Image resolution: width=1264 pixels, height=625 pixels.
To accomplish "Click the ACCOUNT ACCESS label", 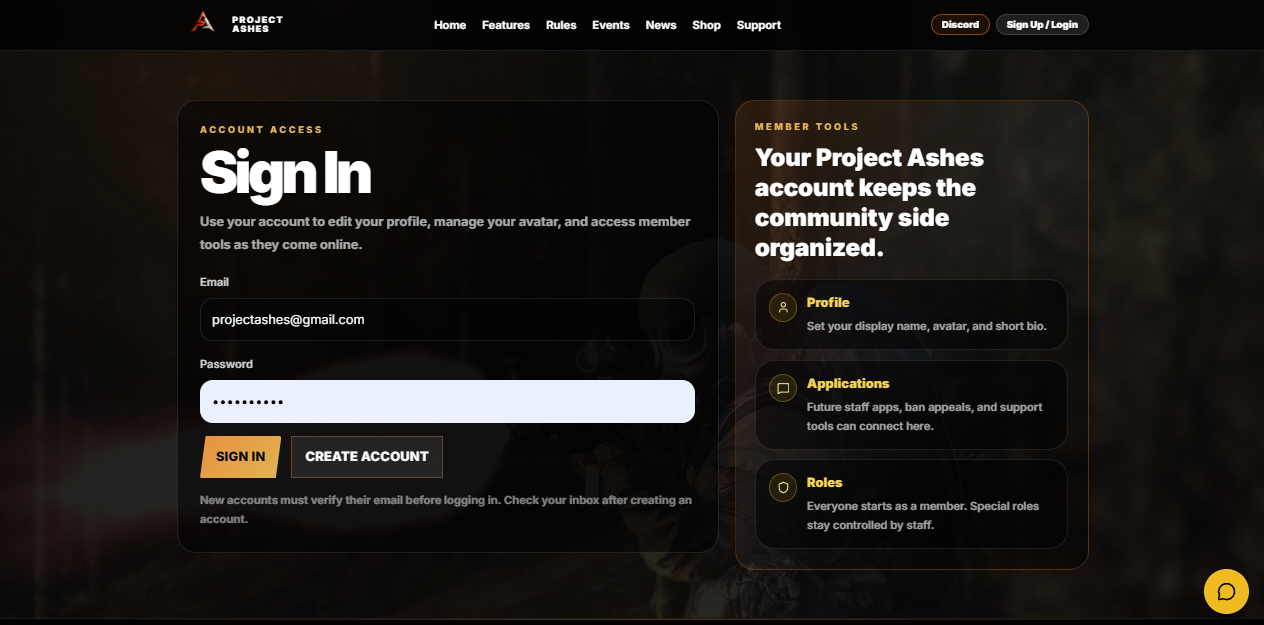I will tap(261, 130).
